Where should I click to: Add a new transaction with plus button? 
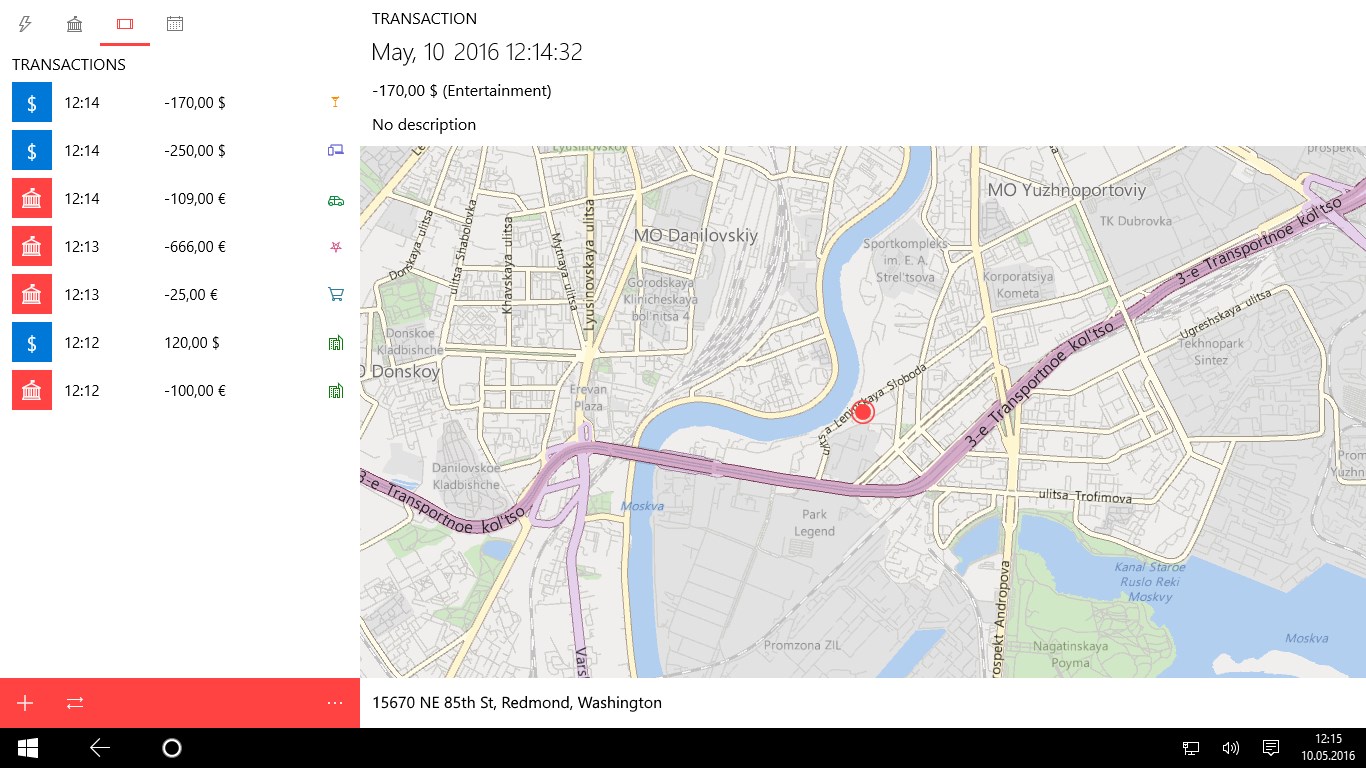[25, 703]
